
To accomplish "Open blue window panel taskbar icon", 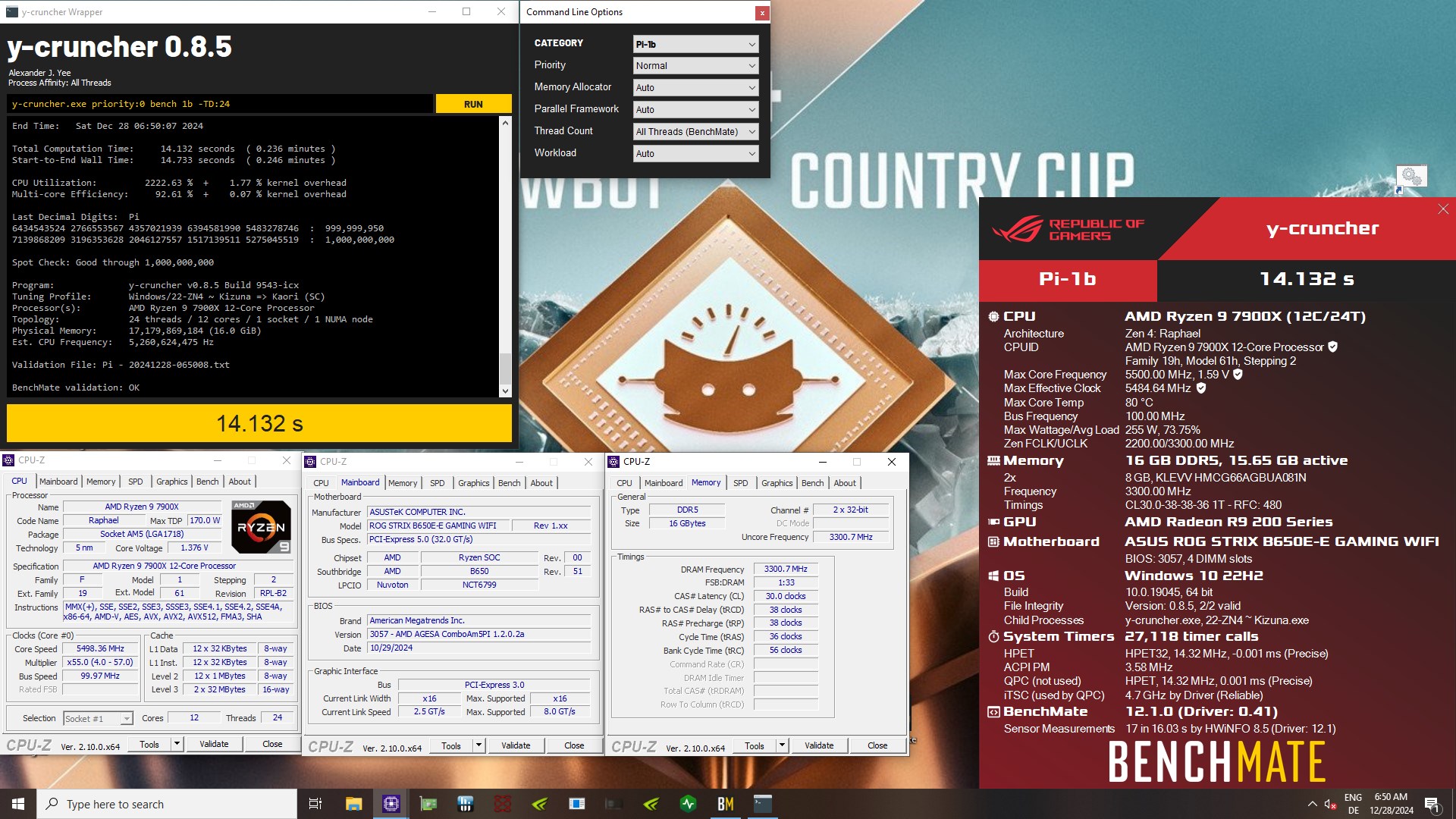I will [576, 804].
